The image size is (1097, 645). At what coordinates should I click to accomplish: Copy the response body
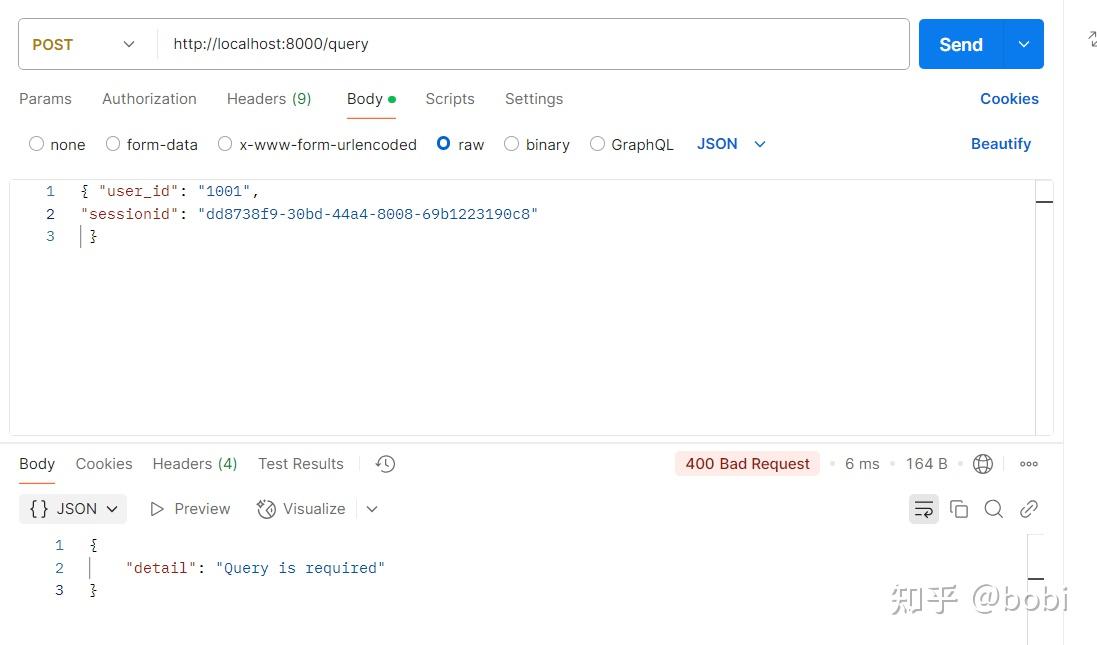958,509
